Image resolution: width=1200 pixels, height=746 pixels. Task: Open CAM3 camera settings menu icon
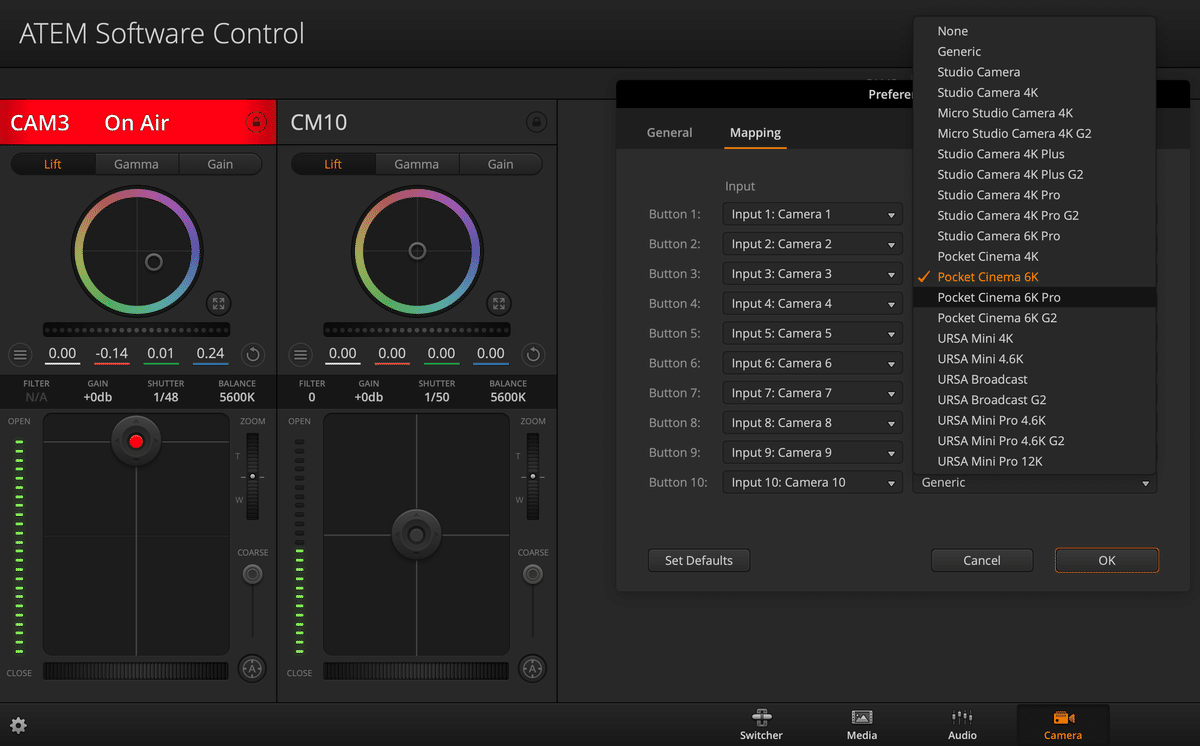(20, 354)
